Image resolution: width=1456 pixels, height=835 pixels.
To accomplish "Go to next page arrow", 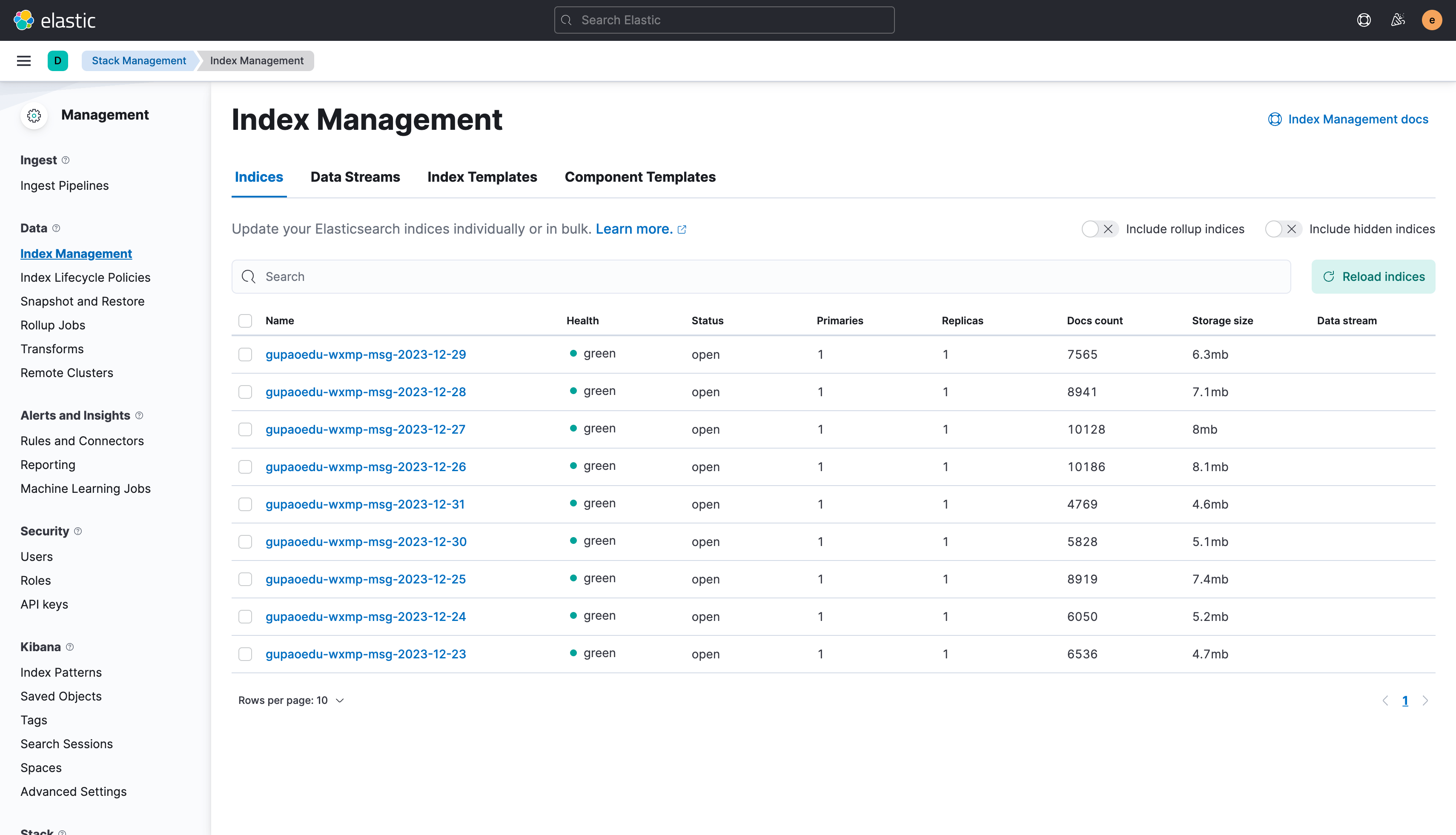I will [x=1425, y=700].
